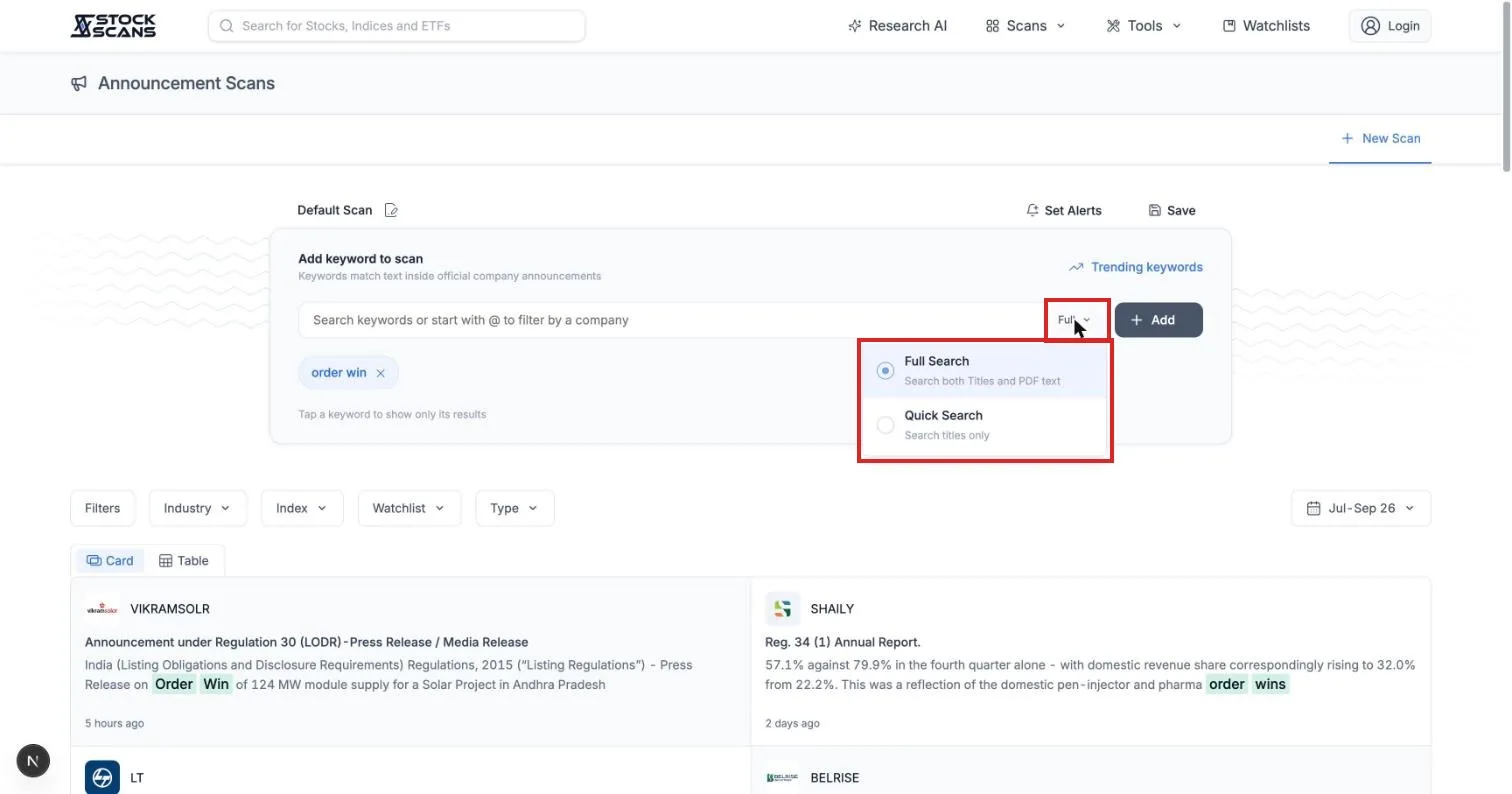Screen dimensions: 1512x794
Task: Expand the Index dropdown
Action: tap(302, 508)
